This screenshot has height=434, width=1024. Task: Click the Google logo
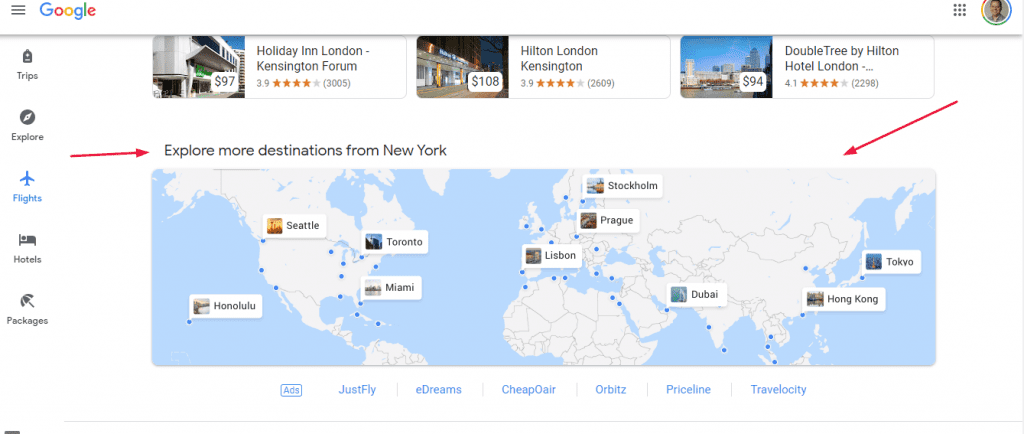click(68, 10)
